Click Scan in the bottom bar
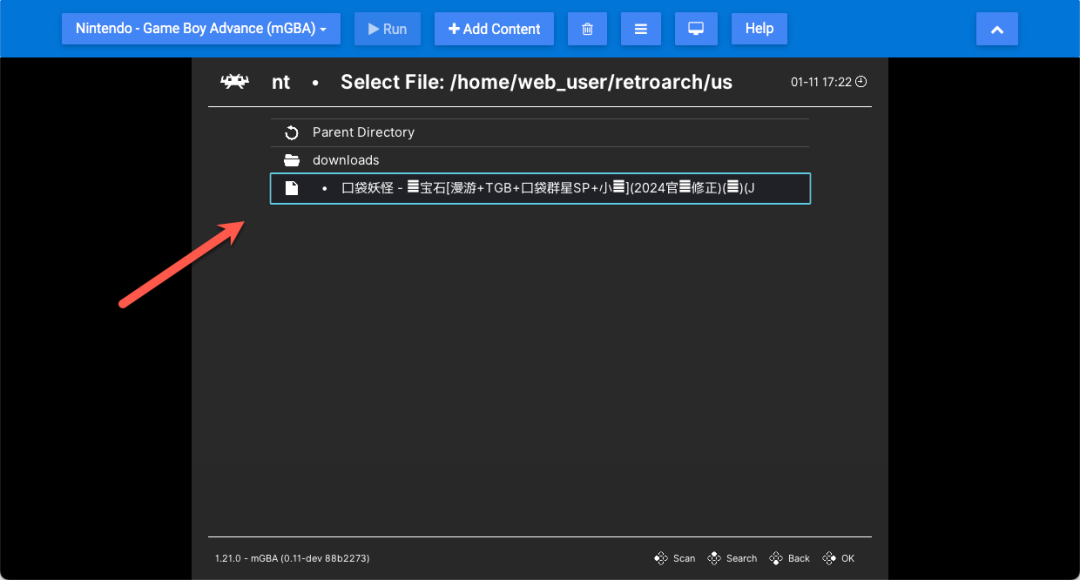 676,558
